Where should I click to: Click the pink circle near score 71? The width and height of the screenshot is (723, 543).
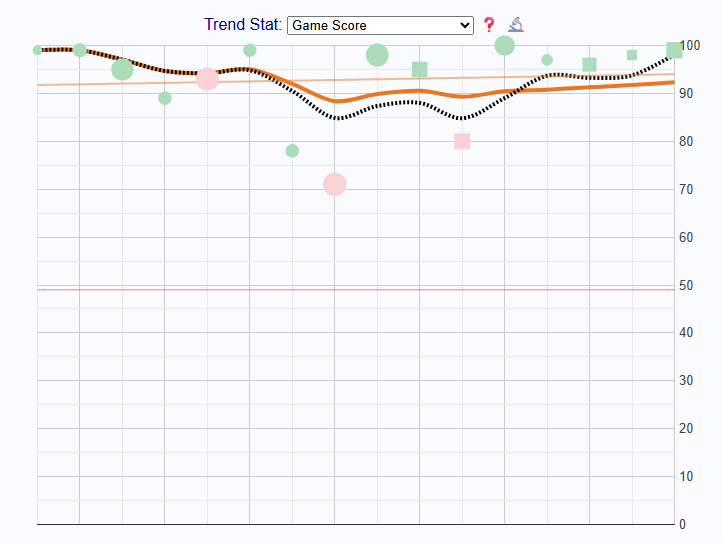[335, 184]
